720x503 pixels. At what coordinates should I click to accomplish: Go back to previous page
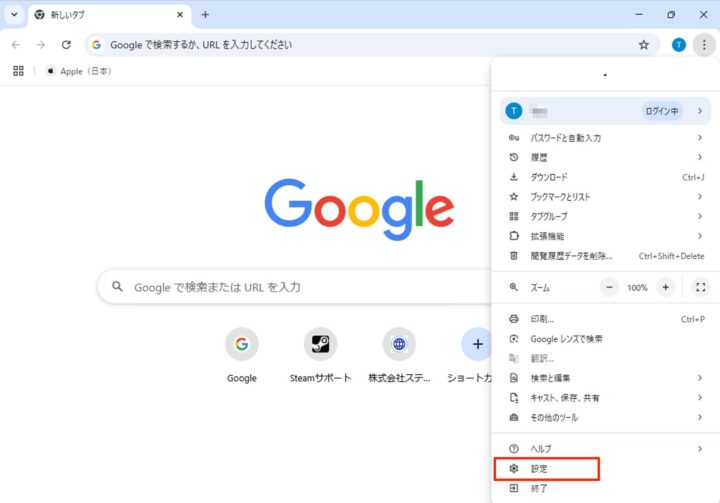point(16,45)
